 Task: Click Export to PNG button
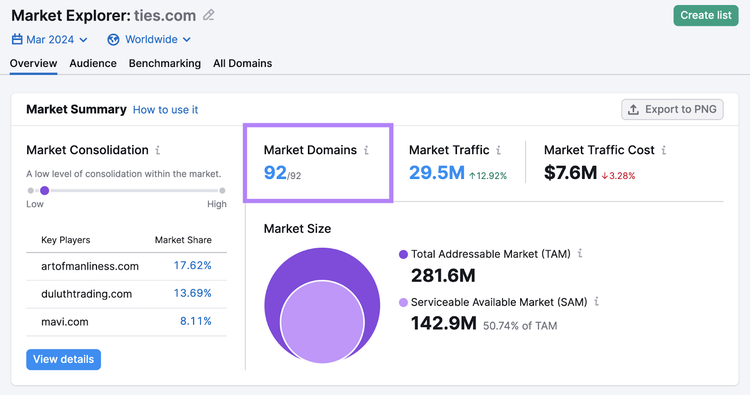[x=672, y=110]
